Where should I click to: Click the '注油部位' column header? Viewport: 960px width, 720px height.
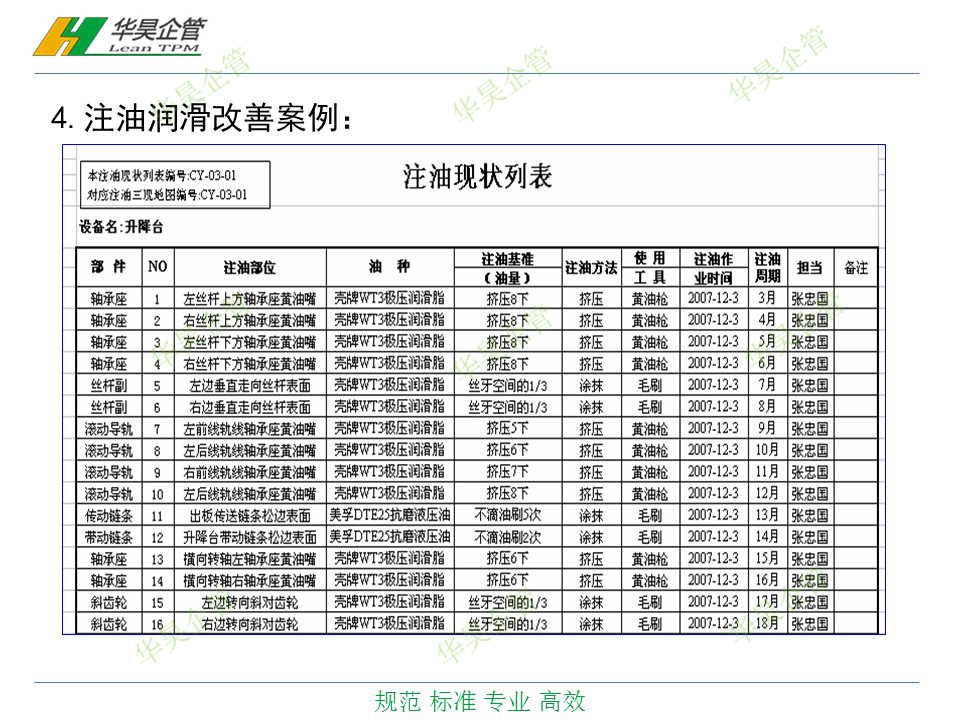pos(250,267)
